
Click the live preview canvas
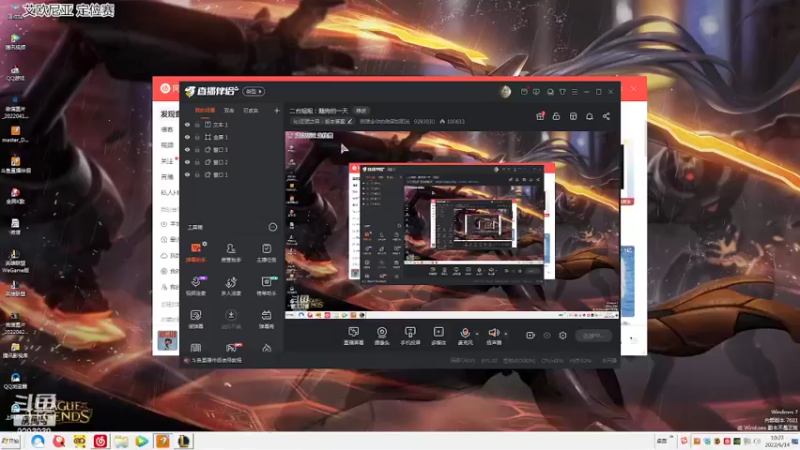click(452, 225)
